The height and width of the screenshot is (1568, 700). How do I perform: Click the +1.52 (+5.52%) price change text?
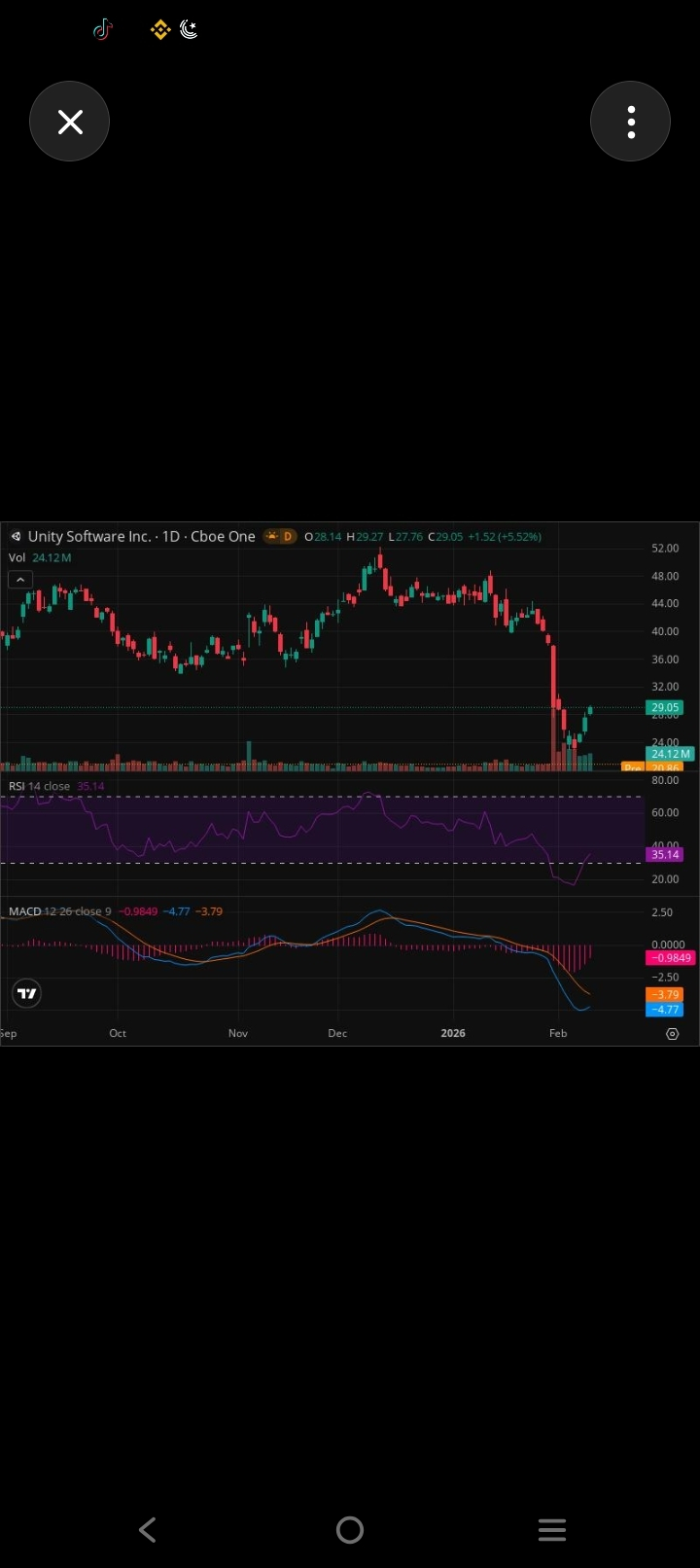click(505, 537)
